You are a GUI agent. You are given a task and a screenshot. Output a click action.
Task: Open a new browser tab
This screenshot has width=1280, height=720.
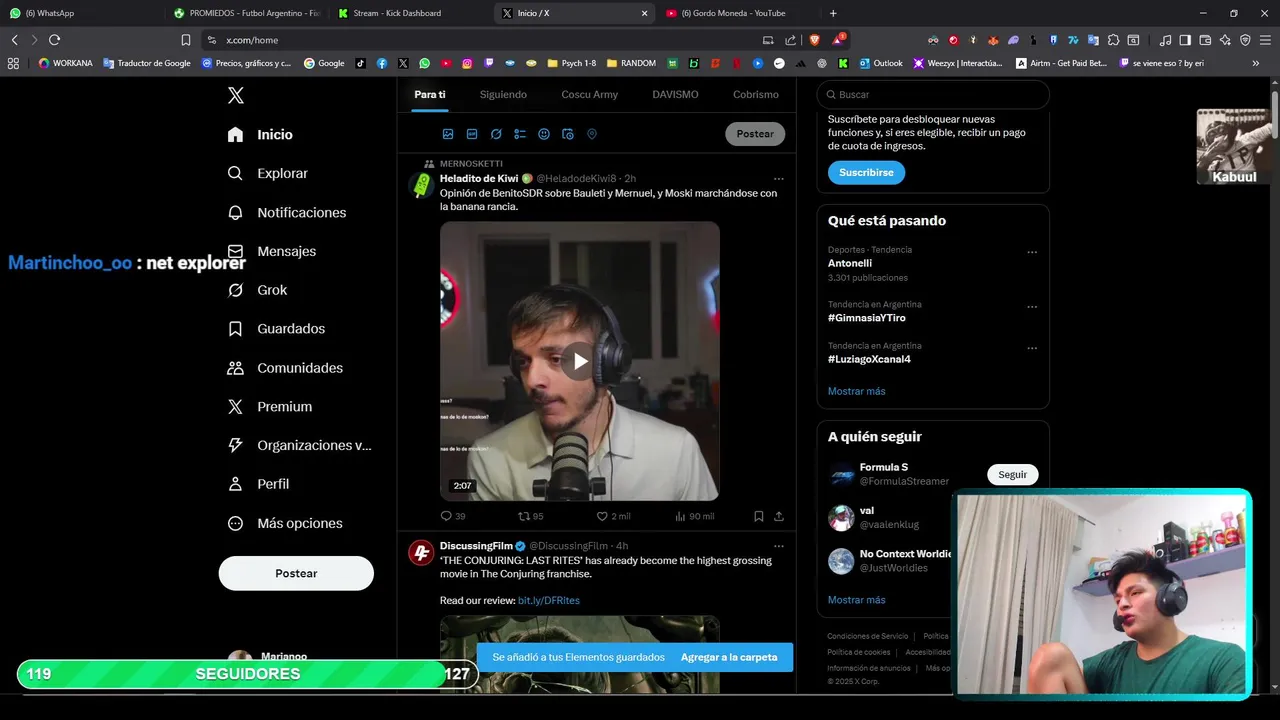(x=833, y=13)
